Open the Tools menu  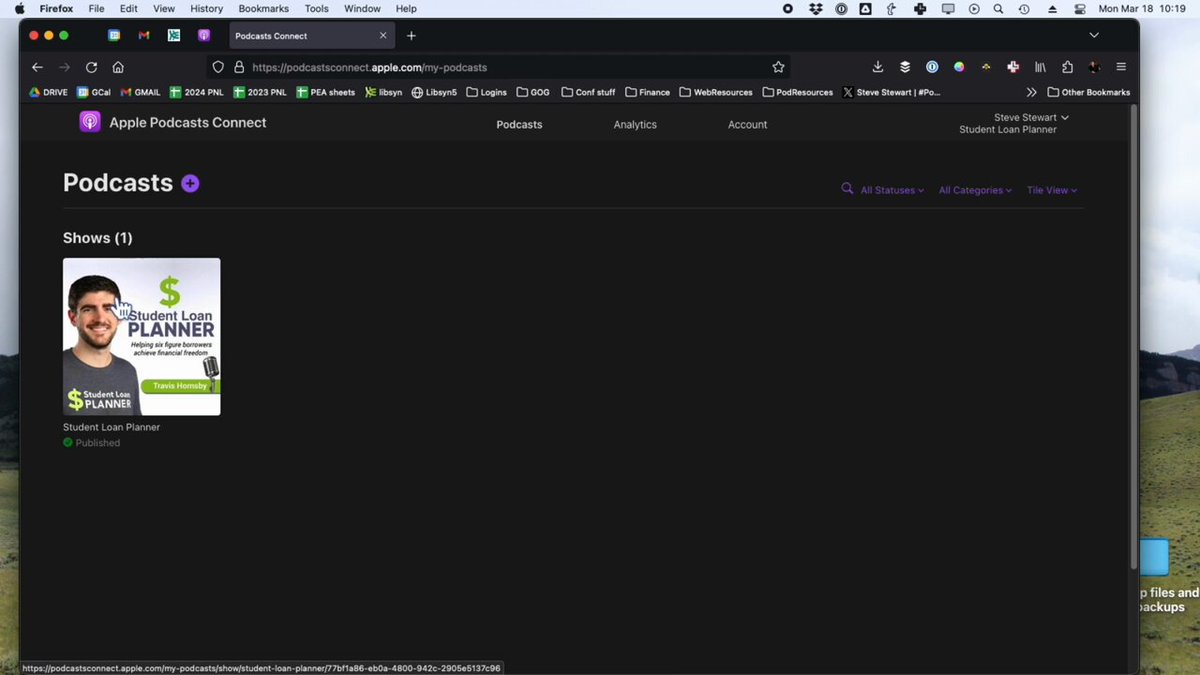[316, 8]
